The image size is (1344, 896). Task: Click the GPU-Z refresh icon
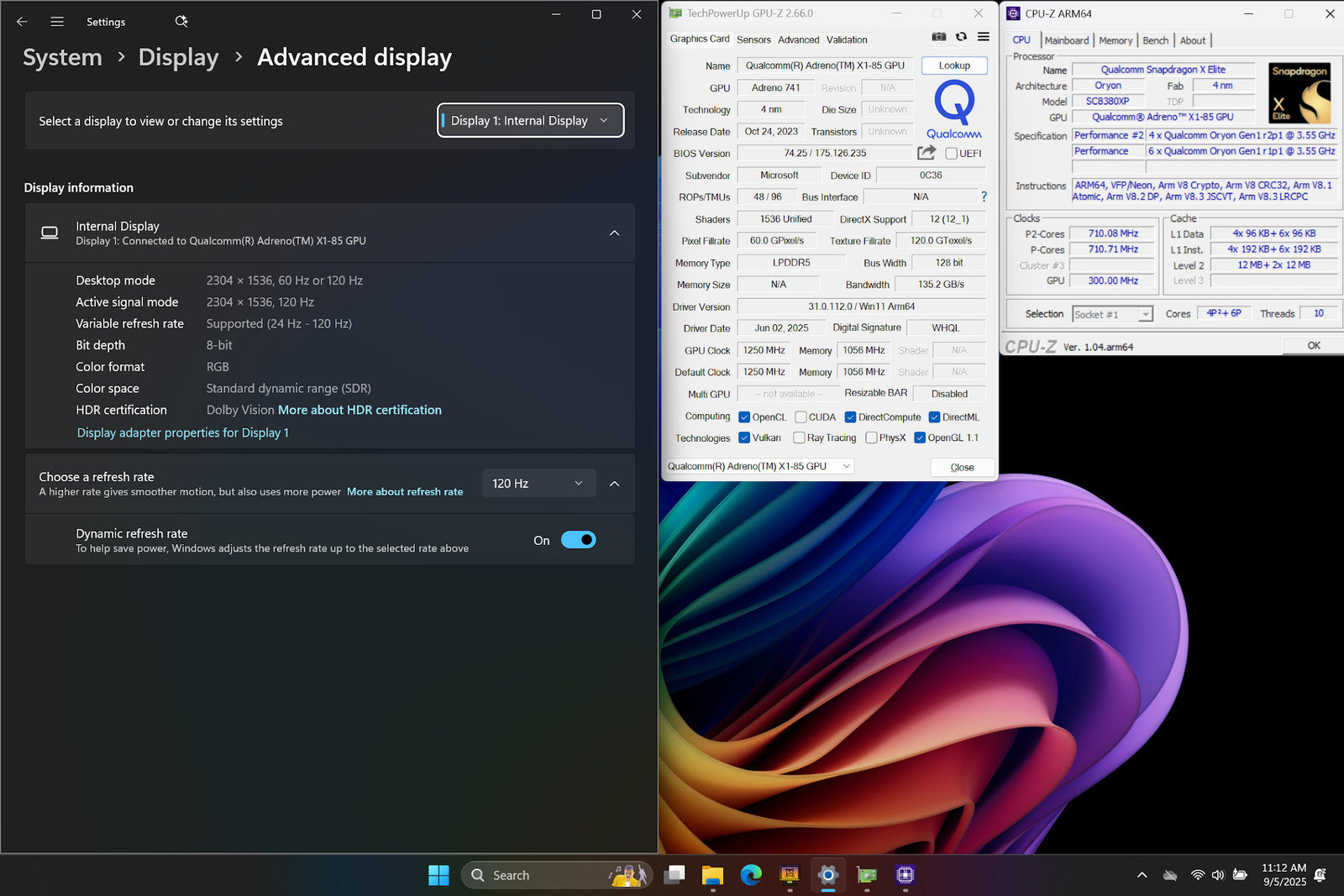(x=961, y=37)
